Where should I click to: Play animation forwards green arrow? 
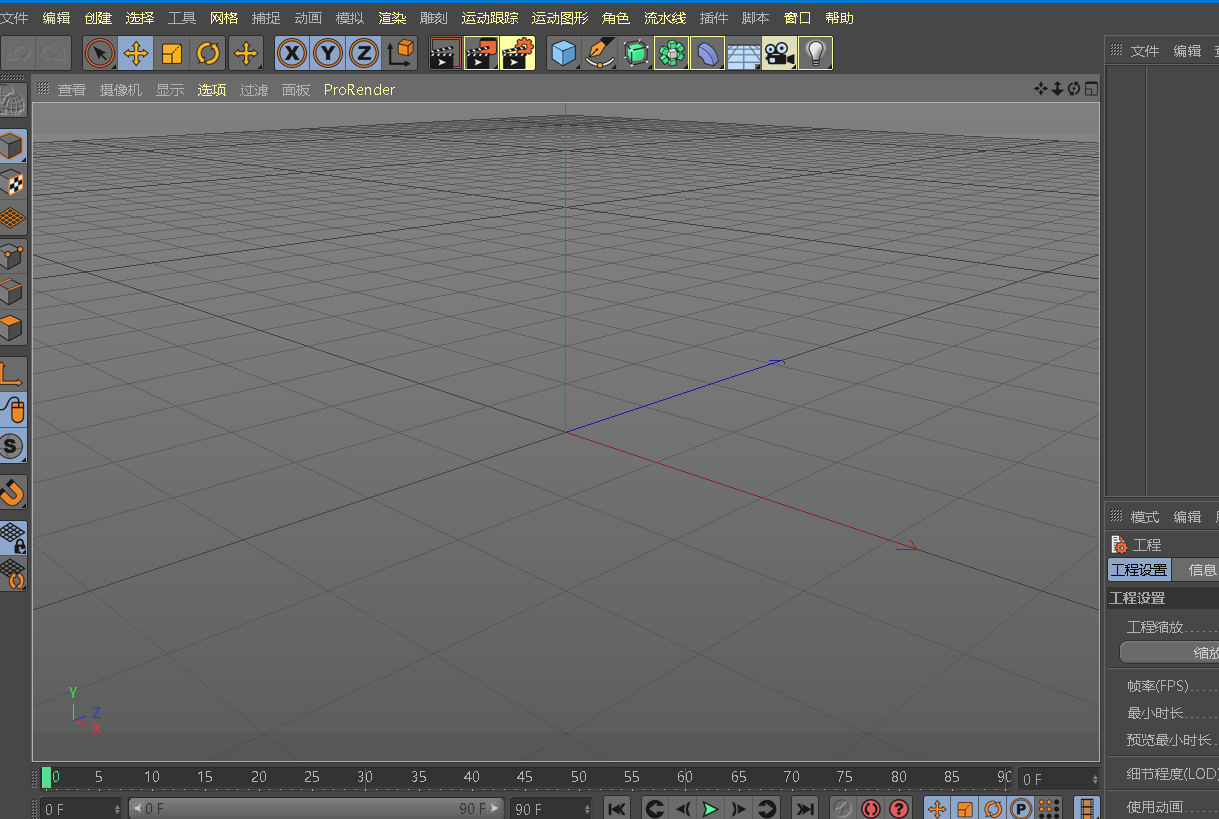[x=710, y=809]
